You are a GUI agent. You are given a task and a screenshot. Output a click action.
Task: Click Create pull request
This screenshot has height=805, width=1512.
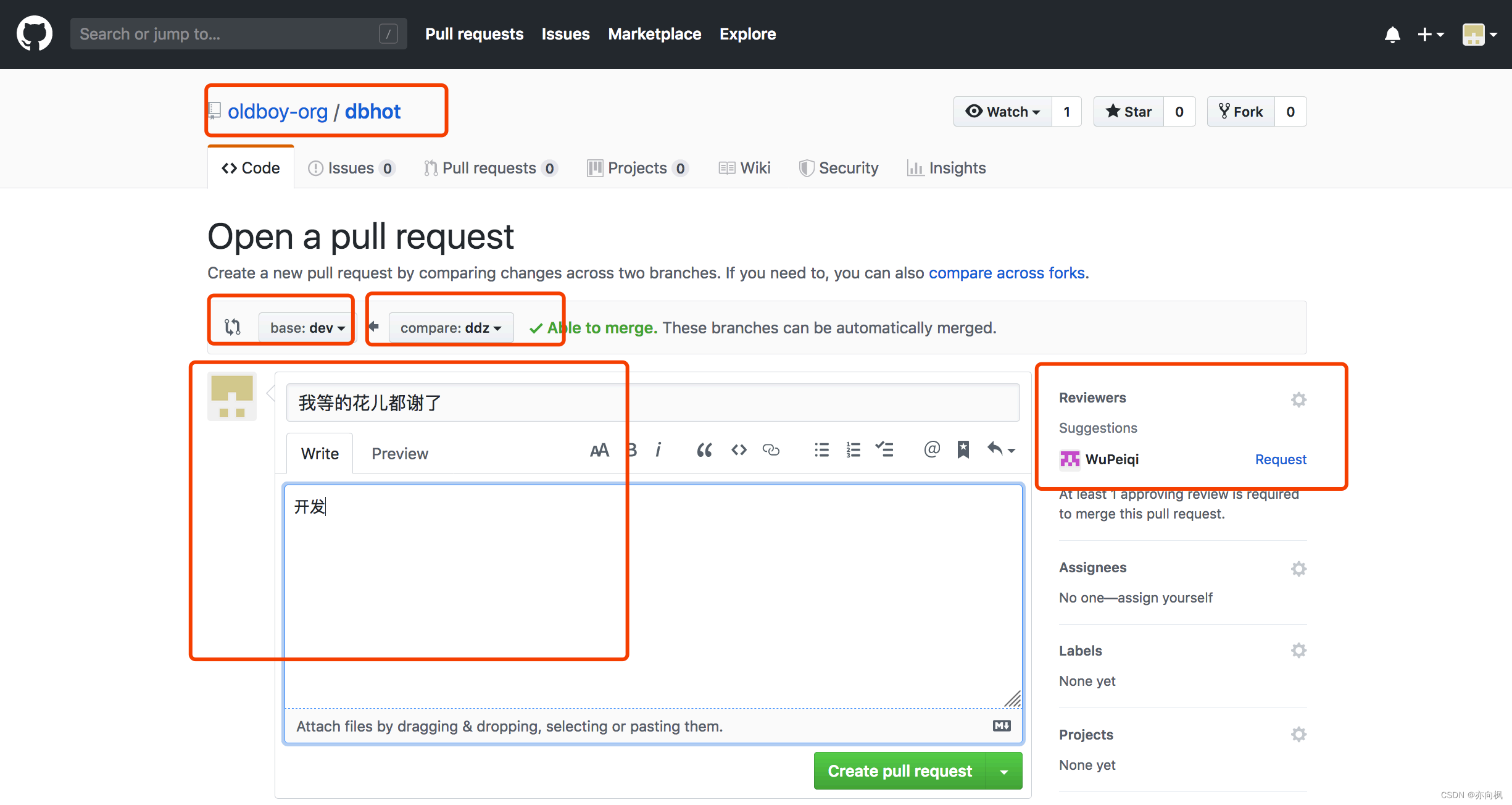coord(900,771)
